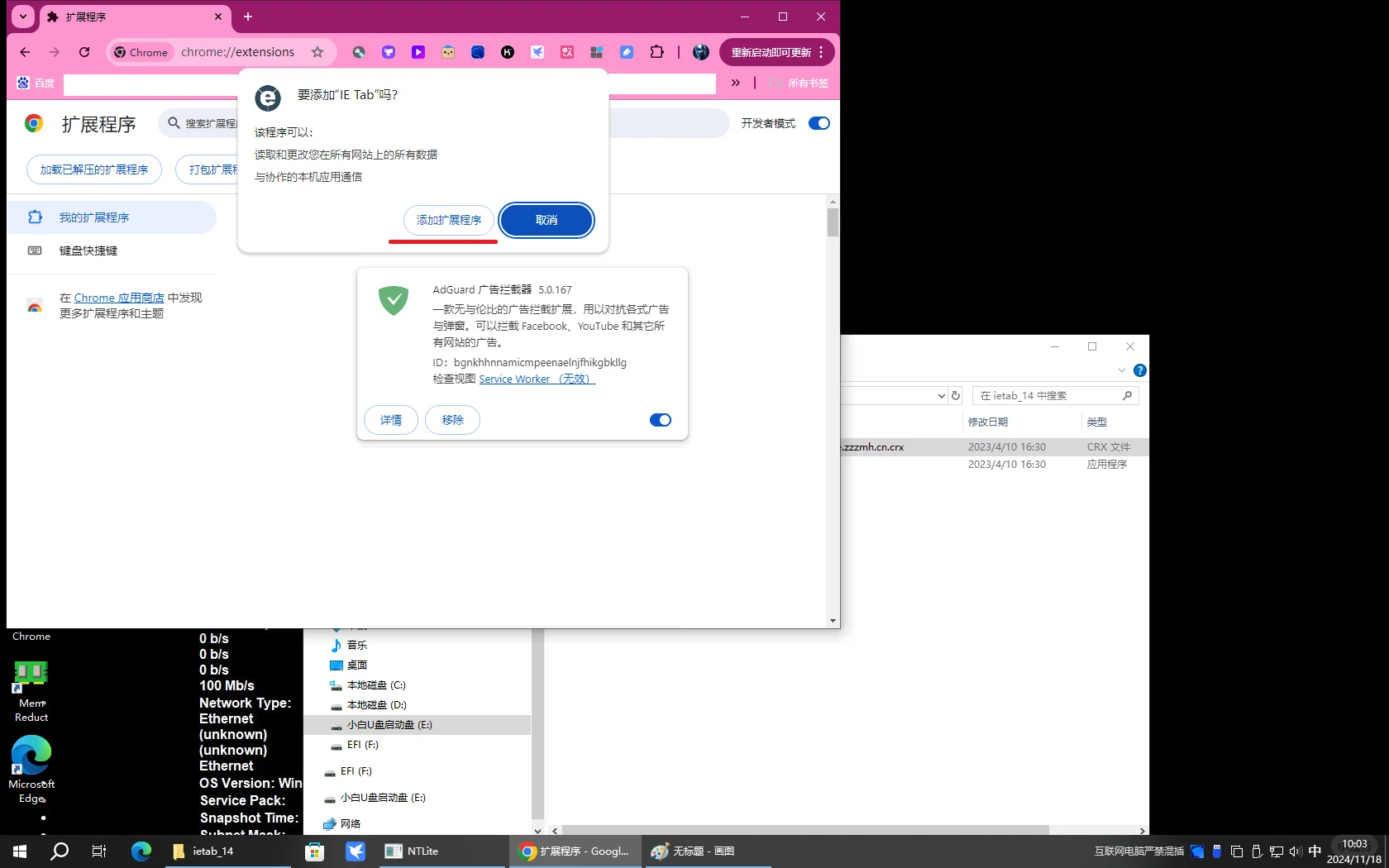This screenshot has height=868, width=1389.
Task: Bookmark this page with the star icon
Action: [x=317, y=52]
